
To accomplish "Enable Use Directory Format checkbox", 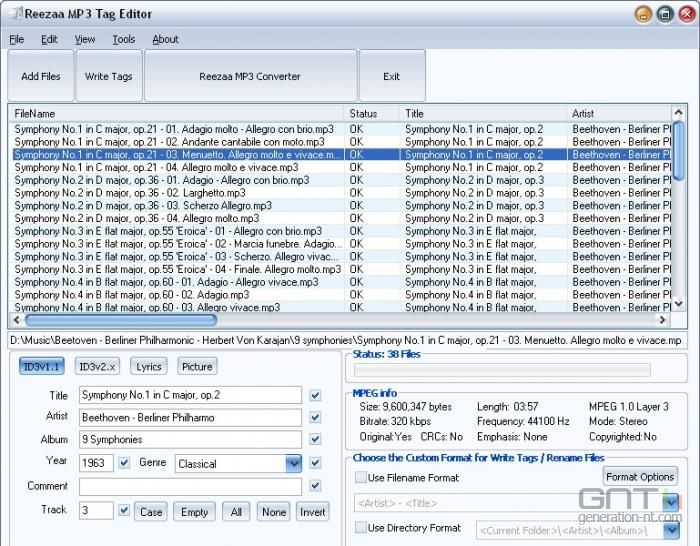I will coord(361,527).
